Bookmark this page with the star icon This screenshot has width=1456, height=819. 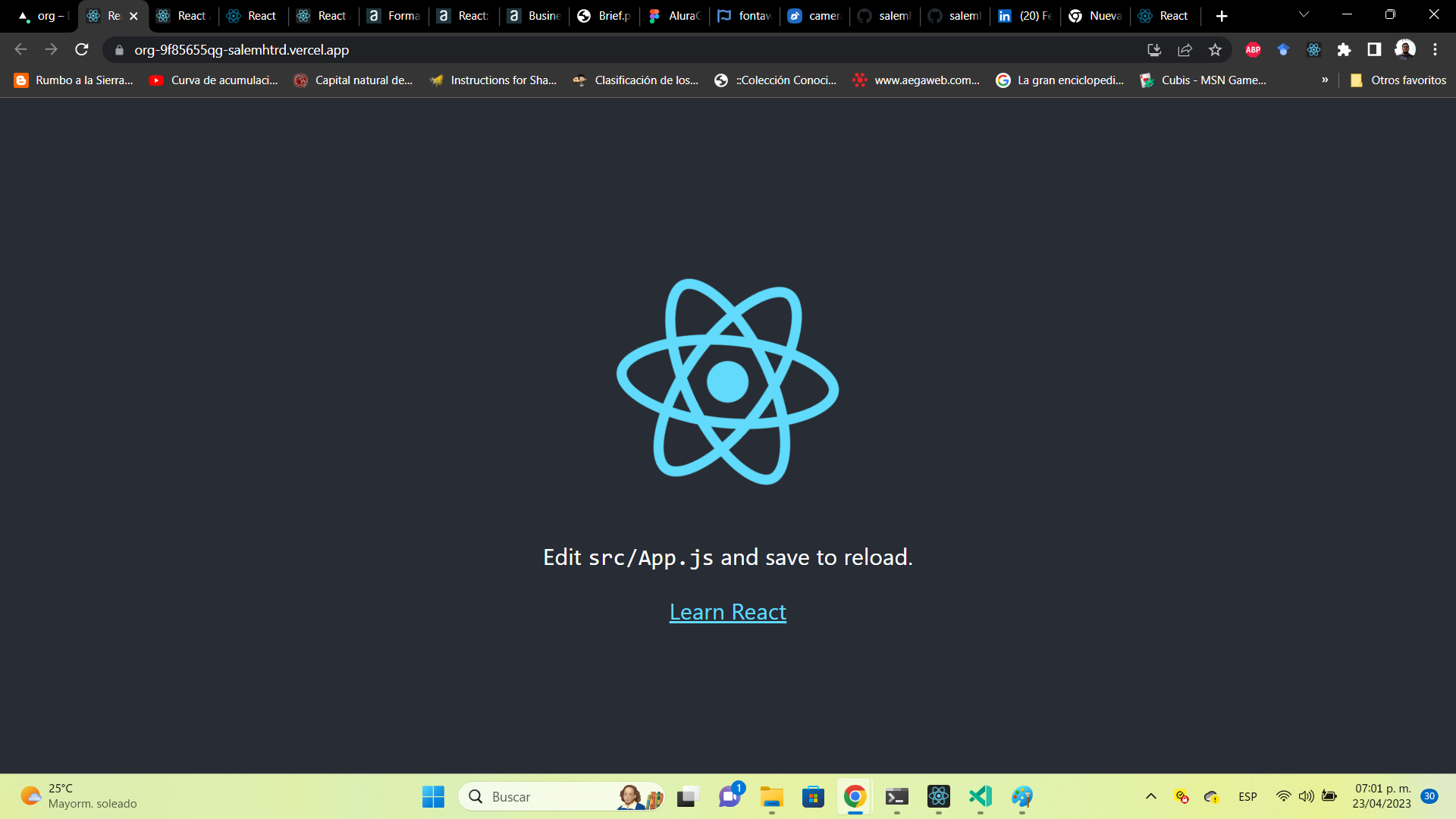[1215, 50]
